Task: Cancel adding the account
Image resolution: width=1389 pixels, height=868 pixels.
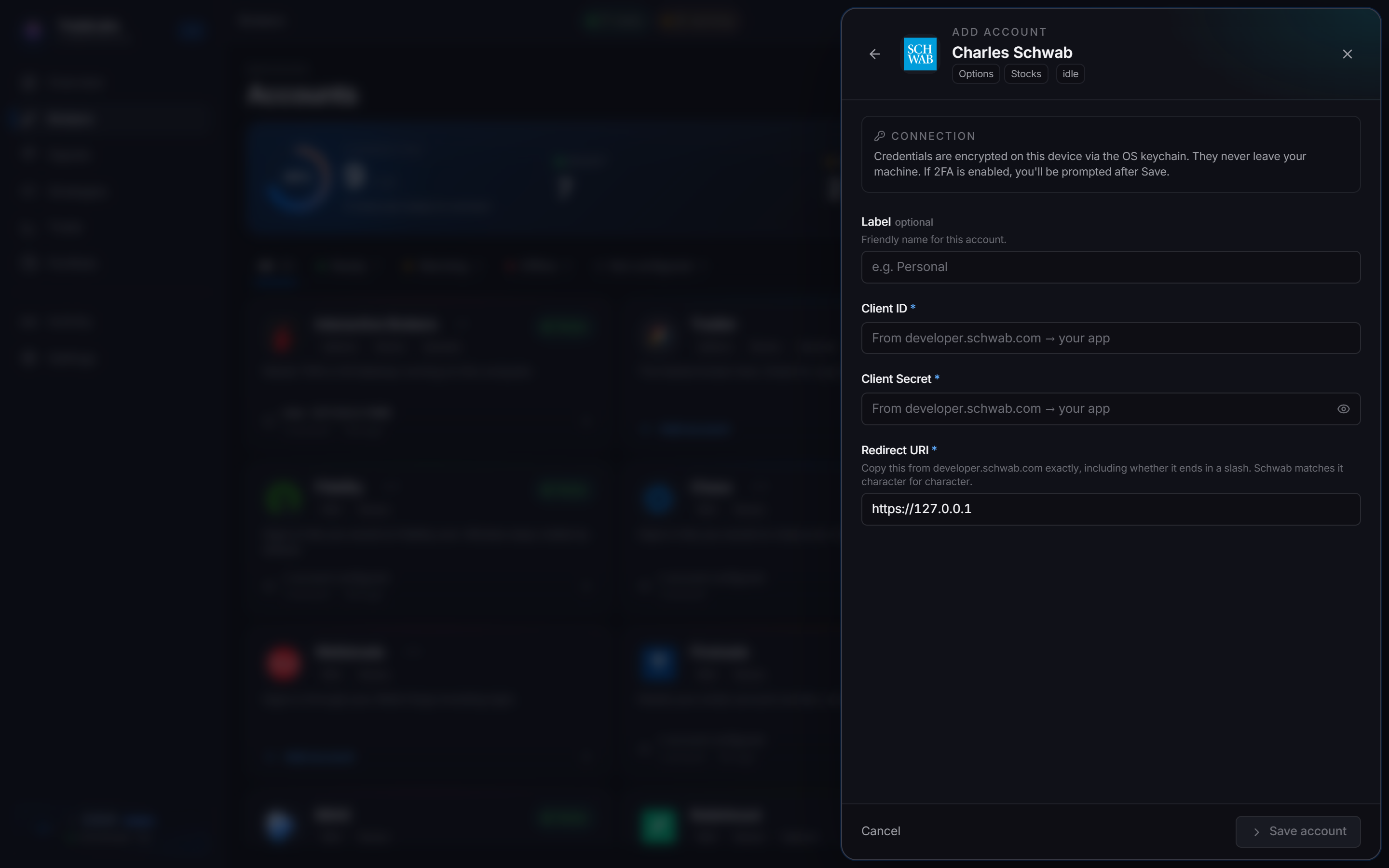Action: [881, 831]
